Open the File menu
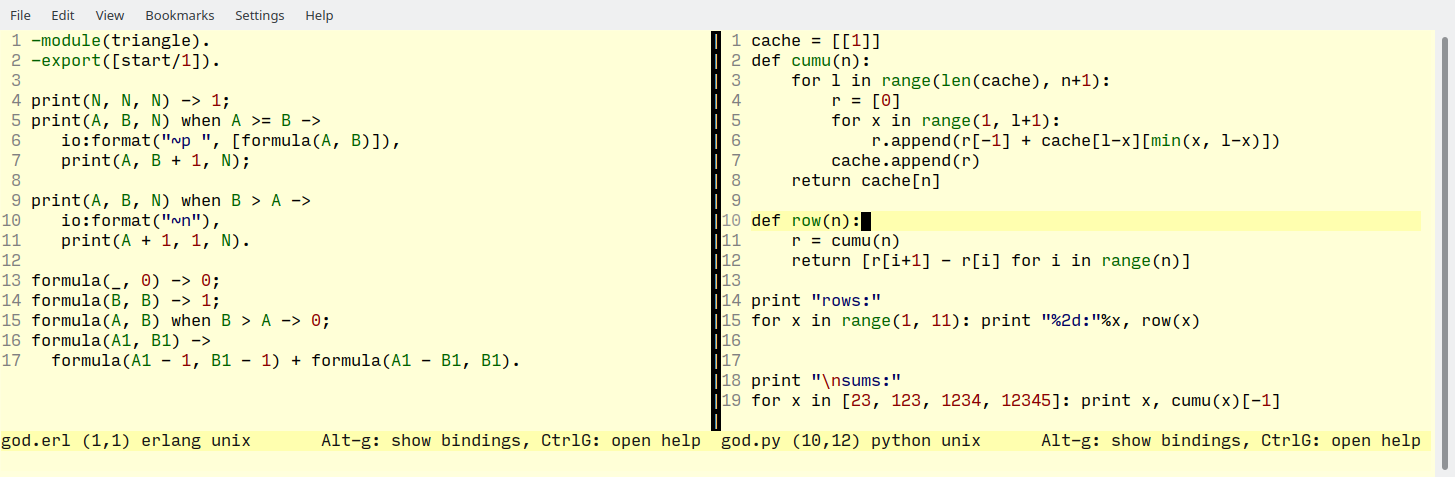The height and width of the screenshot is (477, 1455). [x=20, y=15]
